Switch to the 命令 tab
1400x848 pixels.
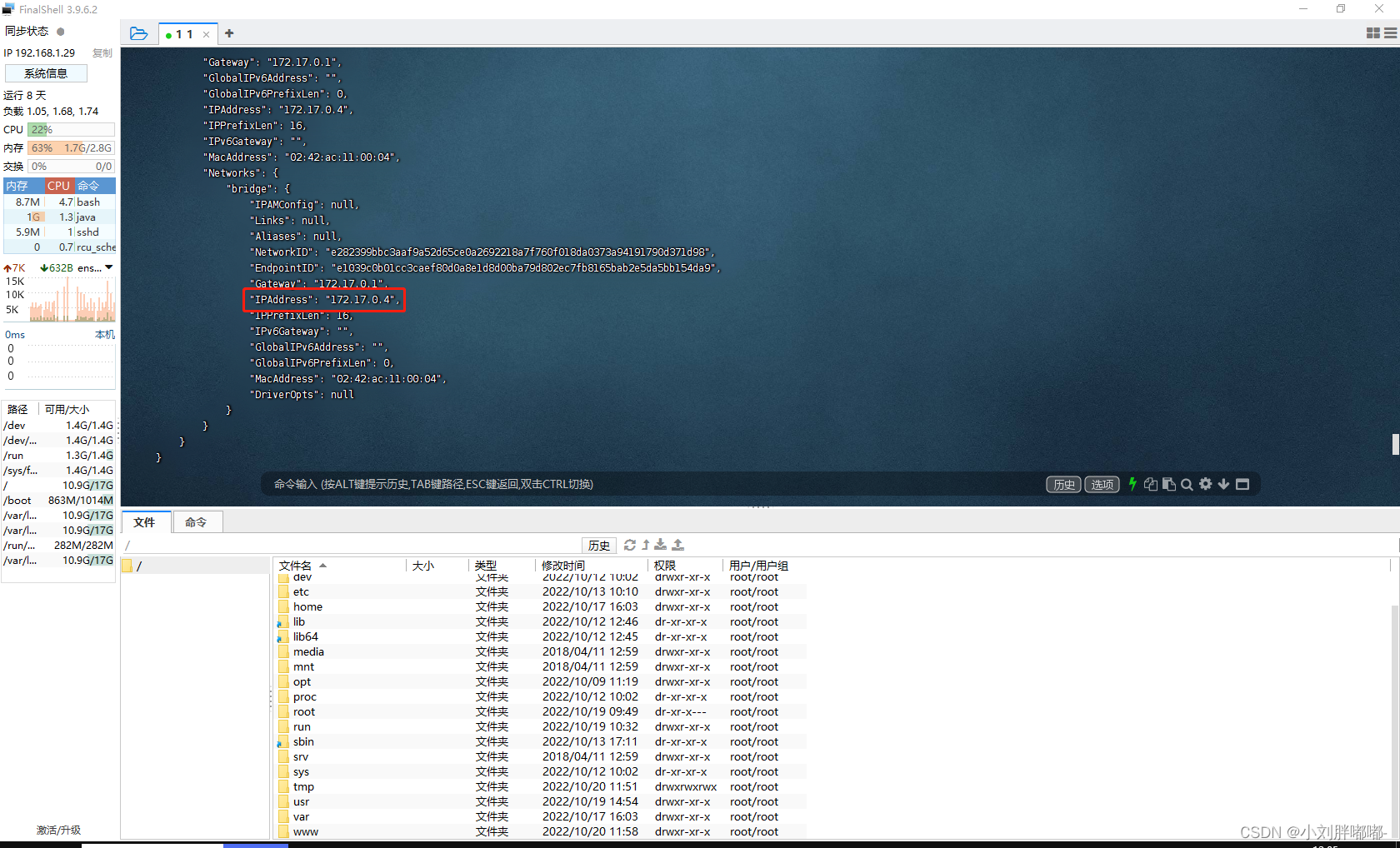(197, 522)
